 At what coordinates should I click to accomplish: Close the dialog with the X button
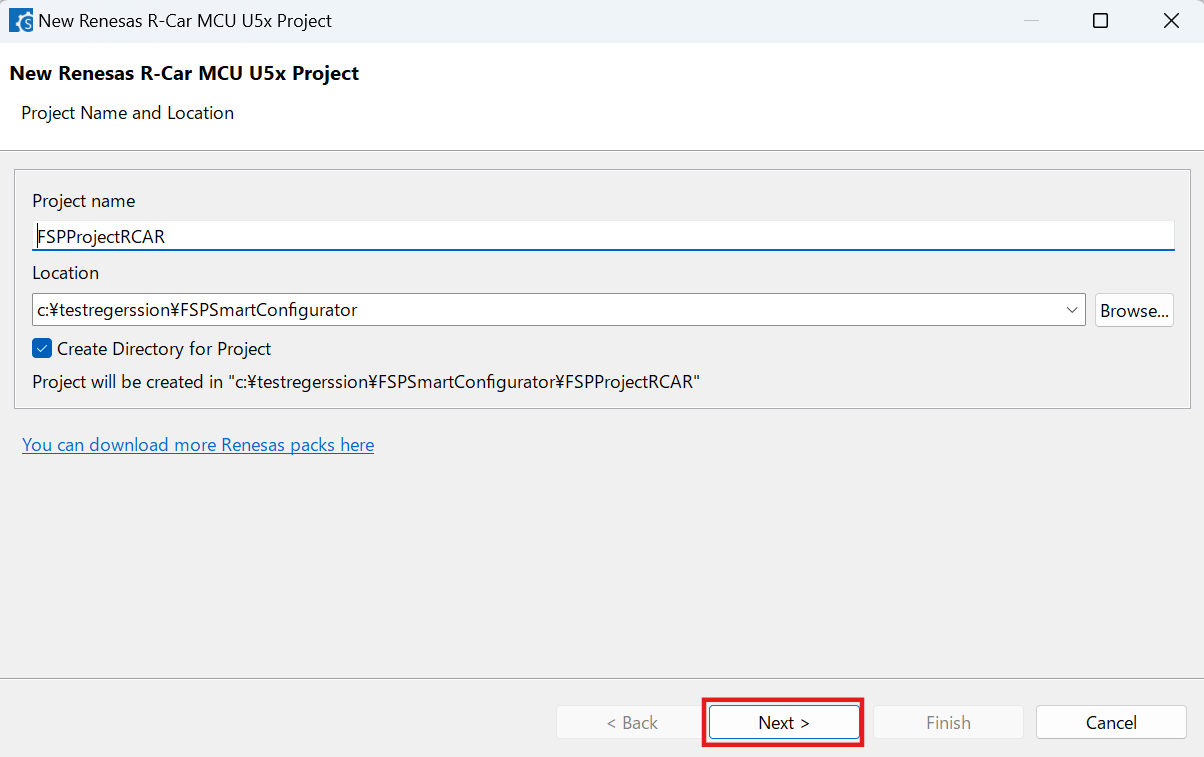pos(1169,21)
